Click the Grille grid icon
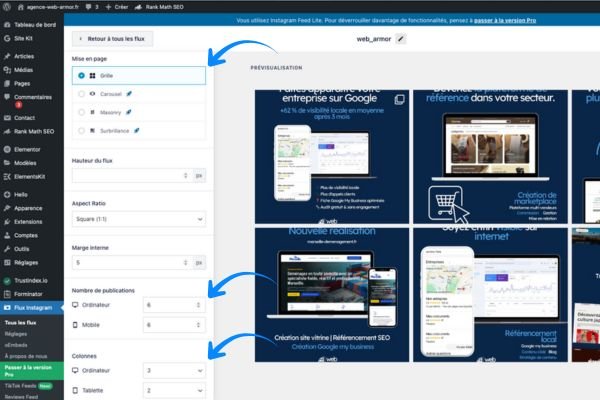The image size is (600, 400). pos(93,76)
